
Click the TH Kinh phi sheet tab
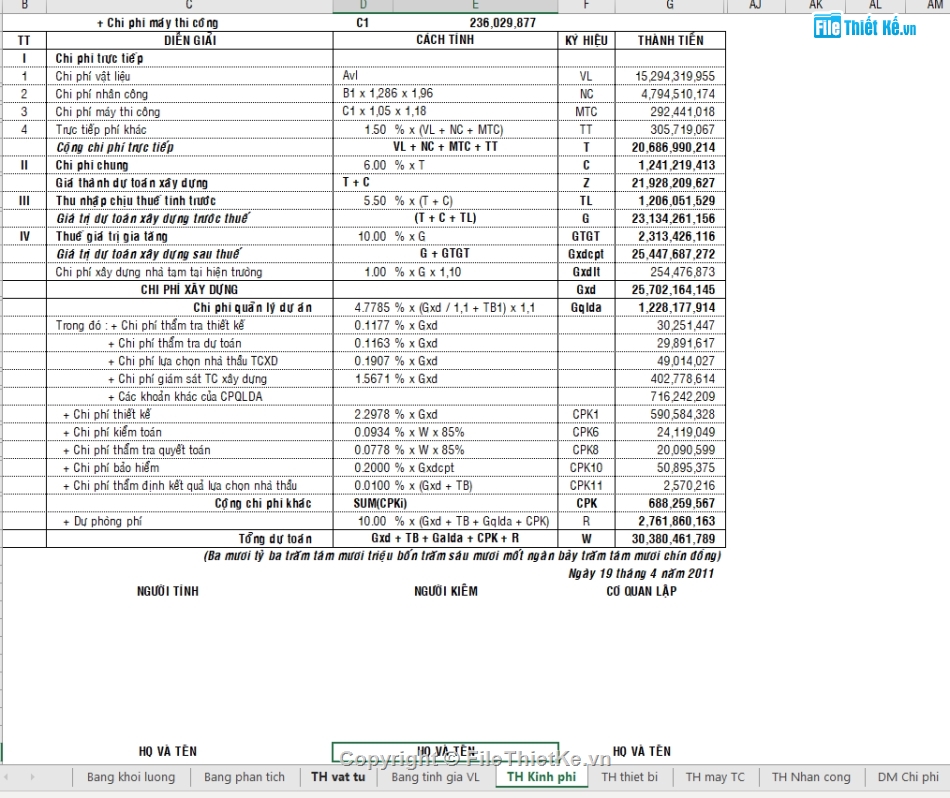(541, 777)
